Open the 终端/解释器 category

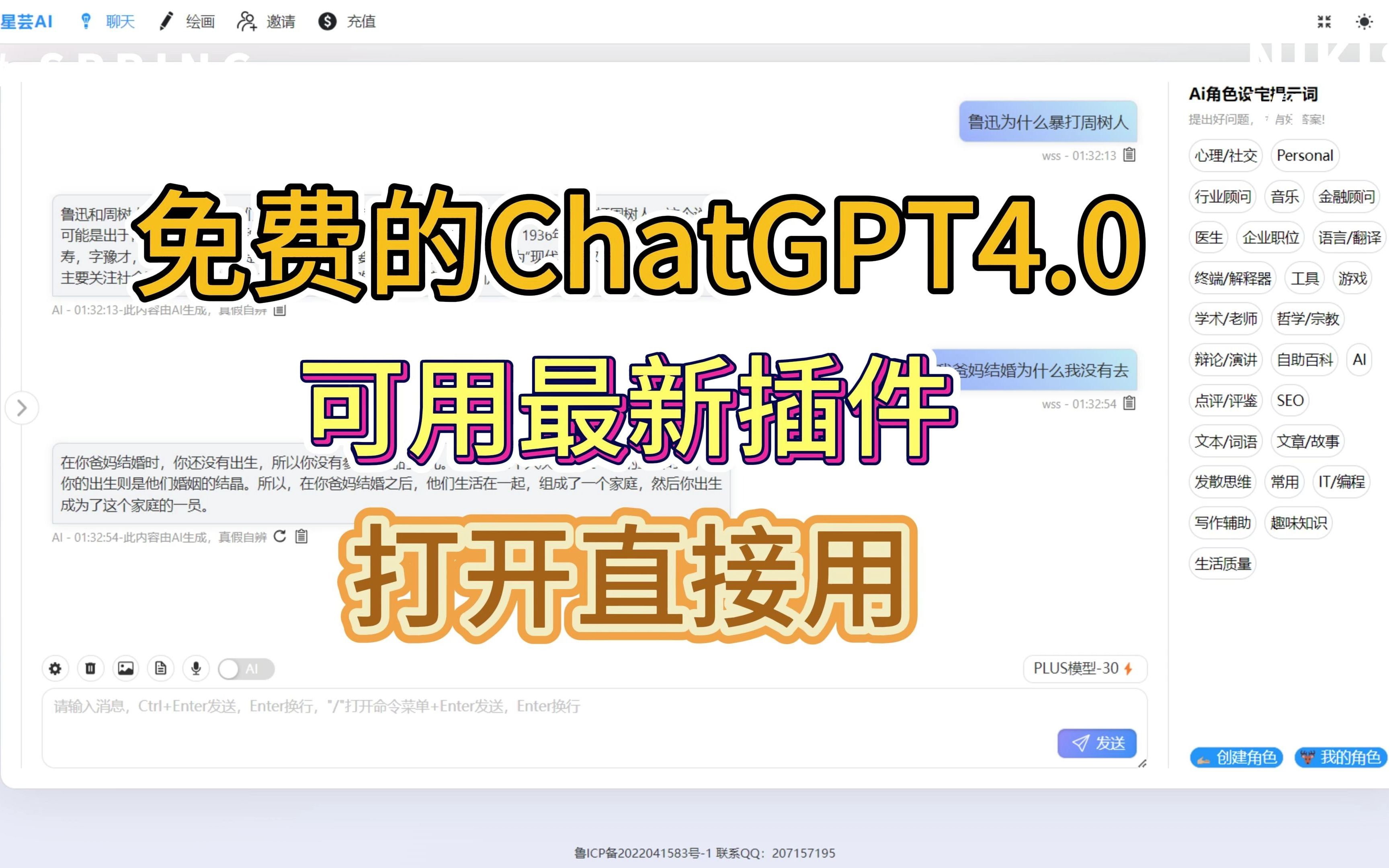click(1232, 278)
